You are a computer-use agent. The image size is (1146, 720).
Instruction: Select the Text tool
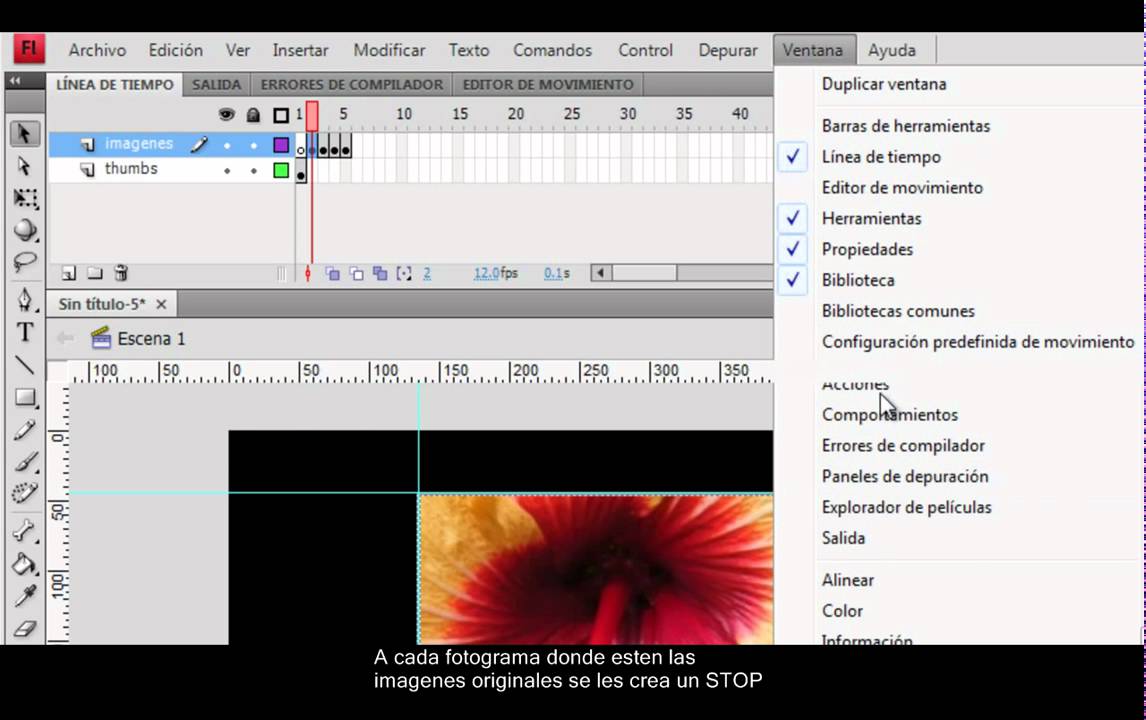[x=25, y=332]
